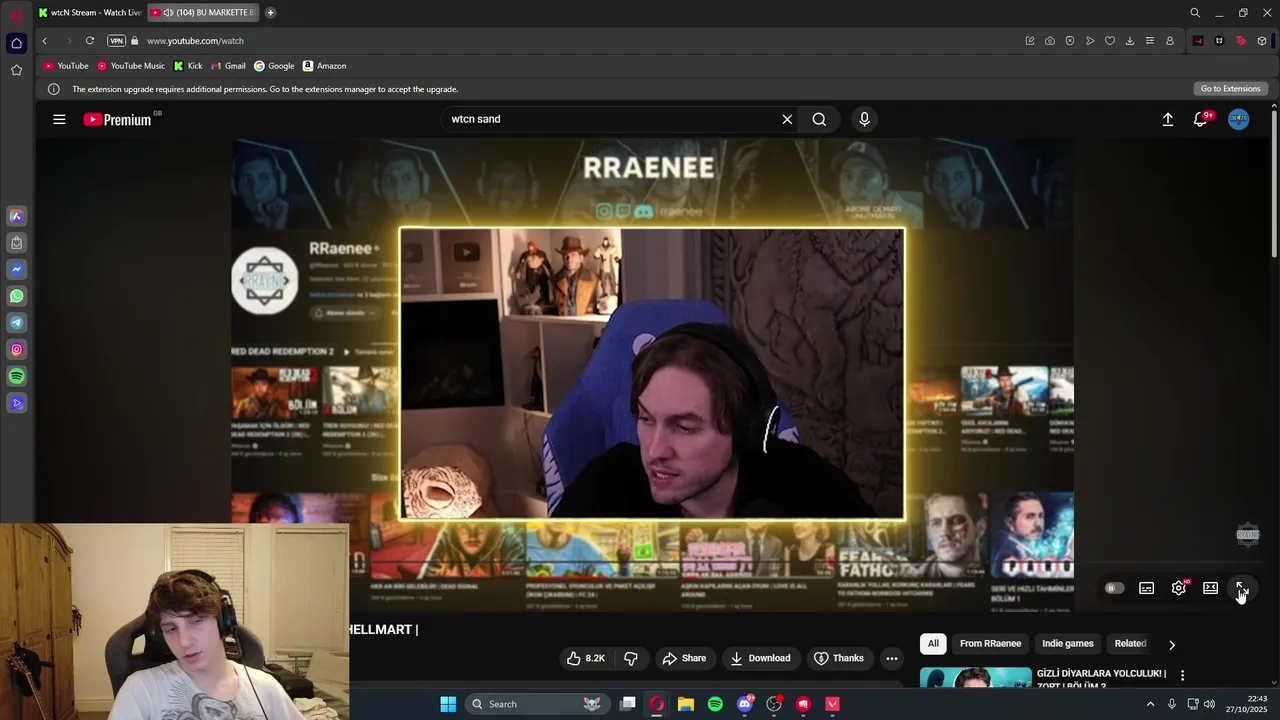Viewport: 1280px width, 720px height.
Task: Show more filter chips with right arrow
Action: coord(1172,645)
